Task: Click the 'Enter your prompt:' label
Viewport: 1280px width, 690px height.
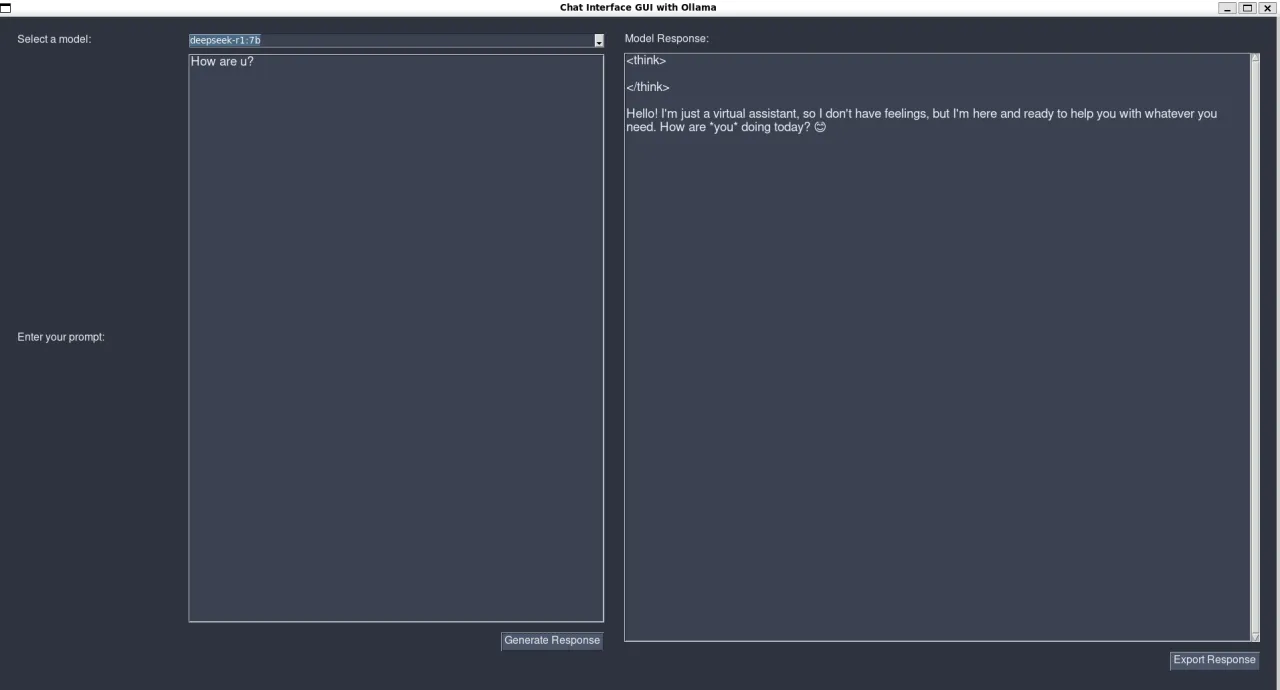Action: pos(61,337)
